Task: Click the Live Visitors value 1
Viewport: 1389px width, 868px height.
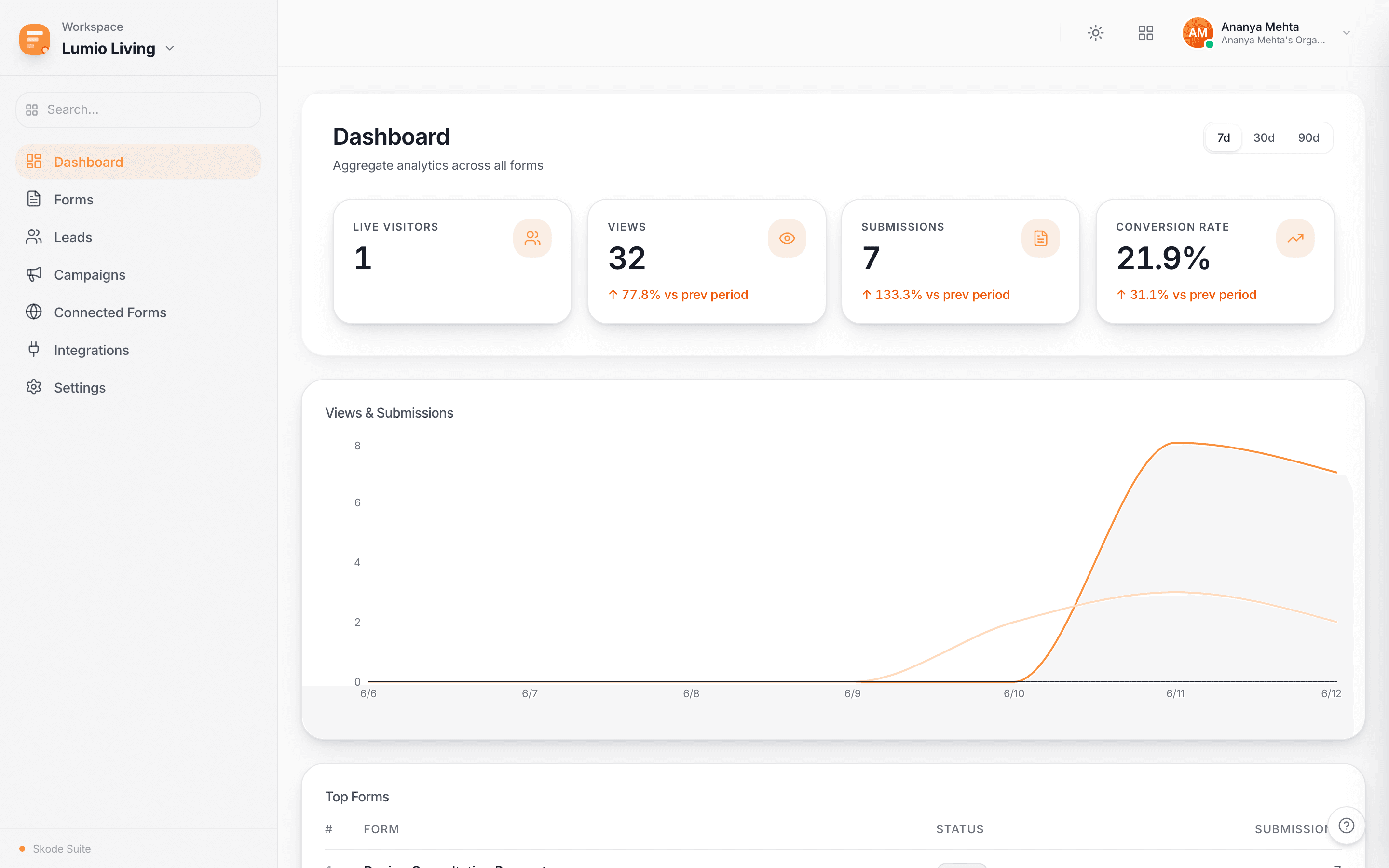Action: pyautogui.click(x=363, y=258)
